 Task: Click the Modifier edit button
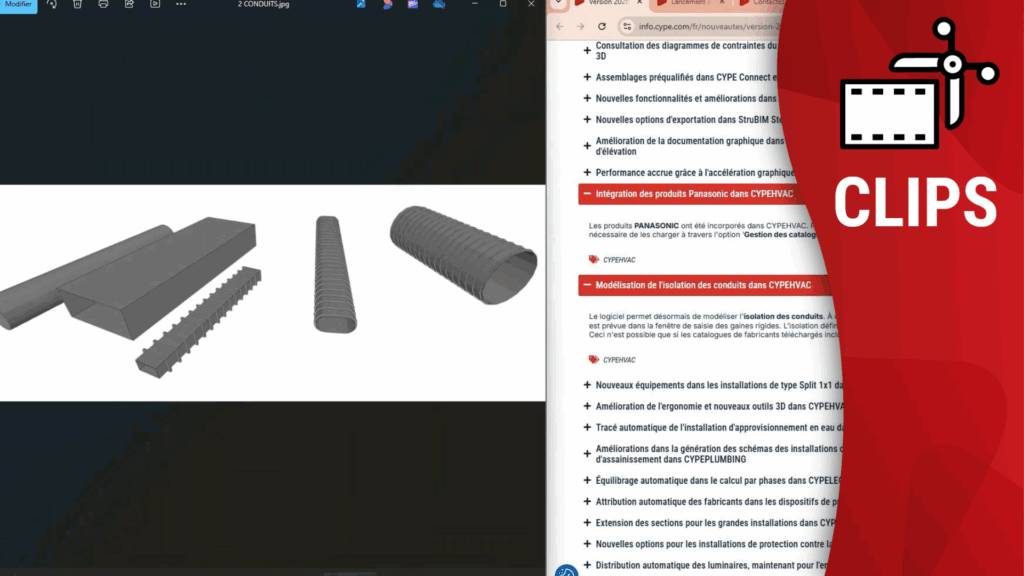tap(18, 5)
